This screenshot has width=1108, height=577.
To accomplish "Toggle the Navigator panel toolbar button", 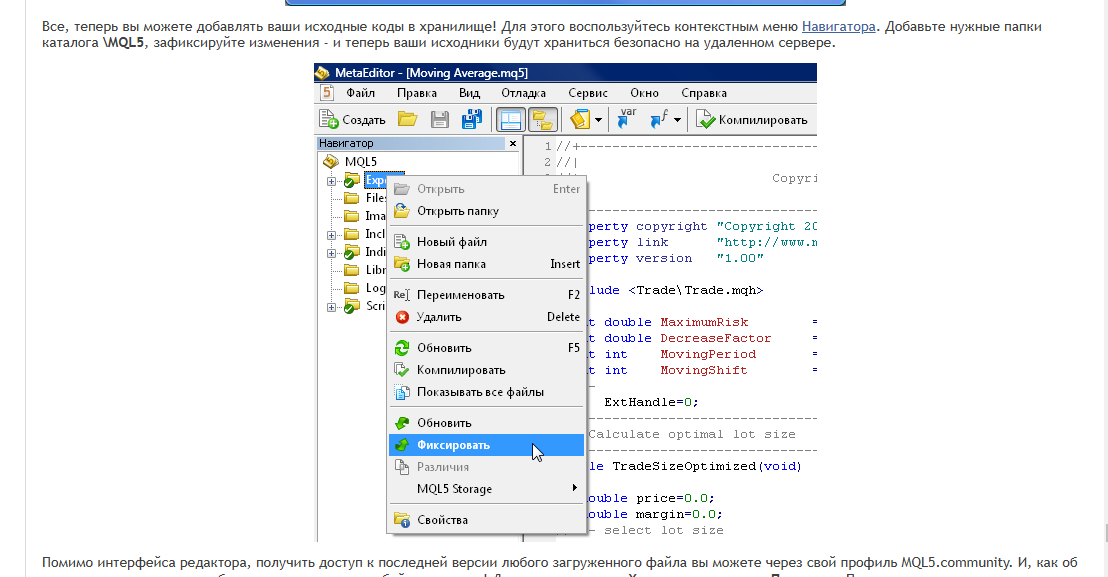I will tap(509, 119).
